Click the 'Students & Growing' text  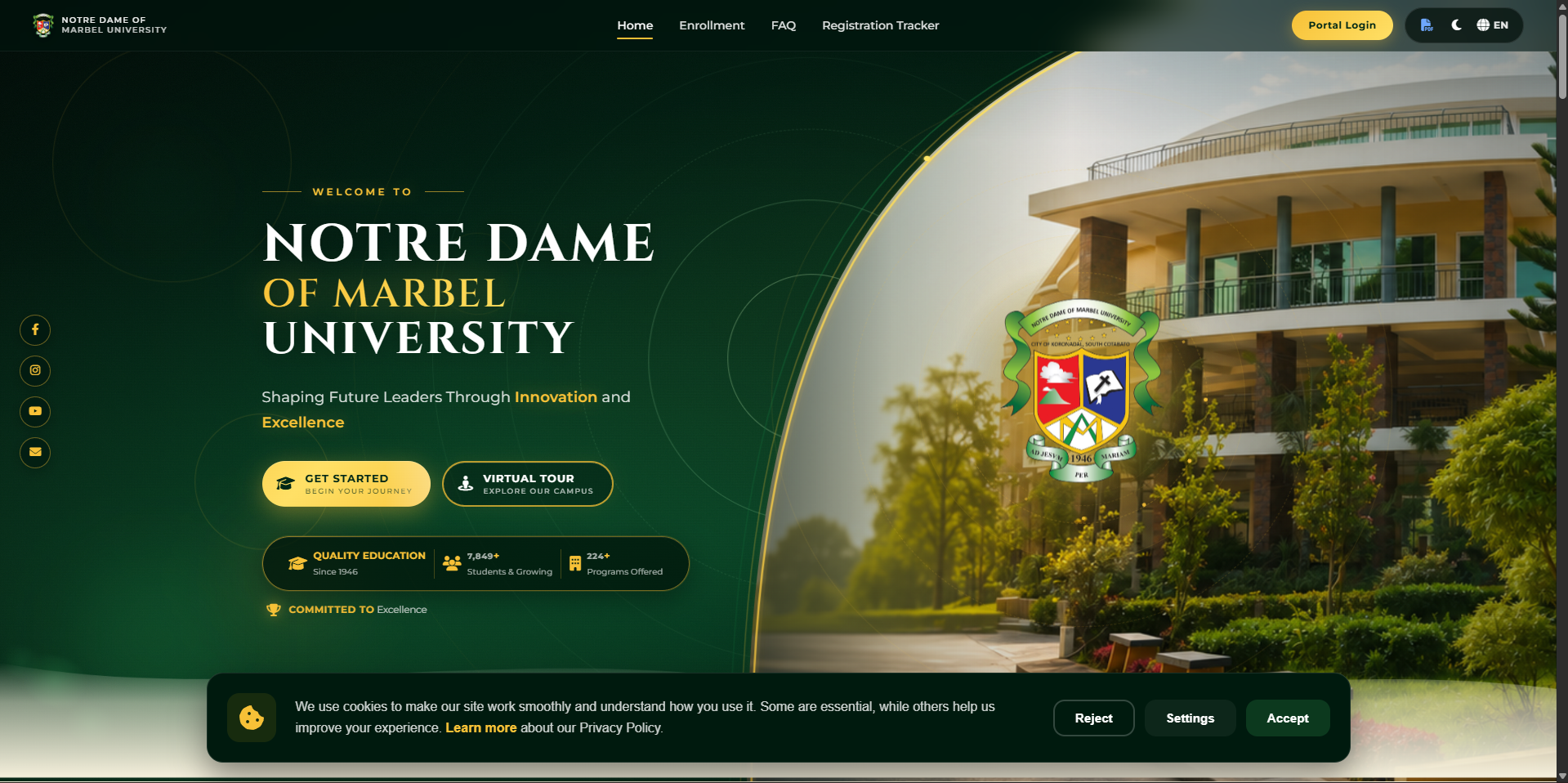click(x=510, y=572)
